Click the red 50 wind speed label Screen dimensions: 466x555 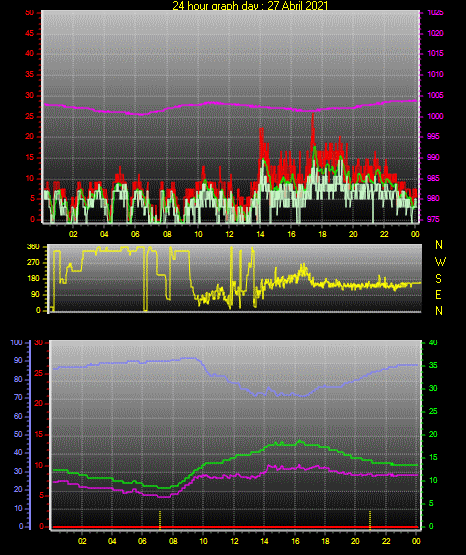tap(30, 13)
